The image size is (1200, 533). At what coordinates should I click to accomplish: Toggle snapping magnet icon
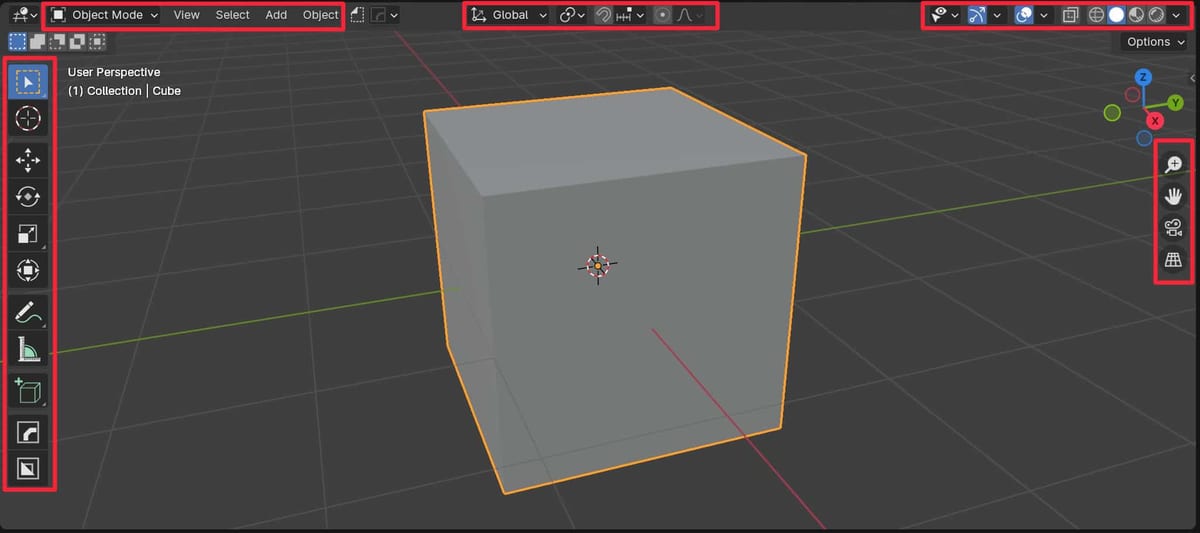point(603,15)
